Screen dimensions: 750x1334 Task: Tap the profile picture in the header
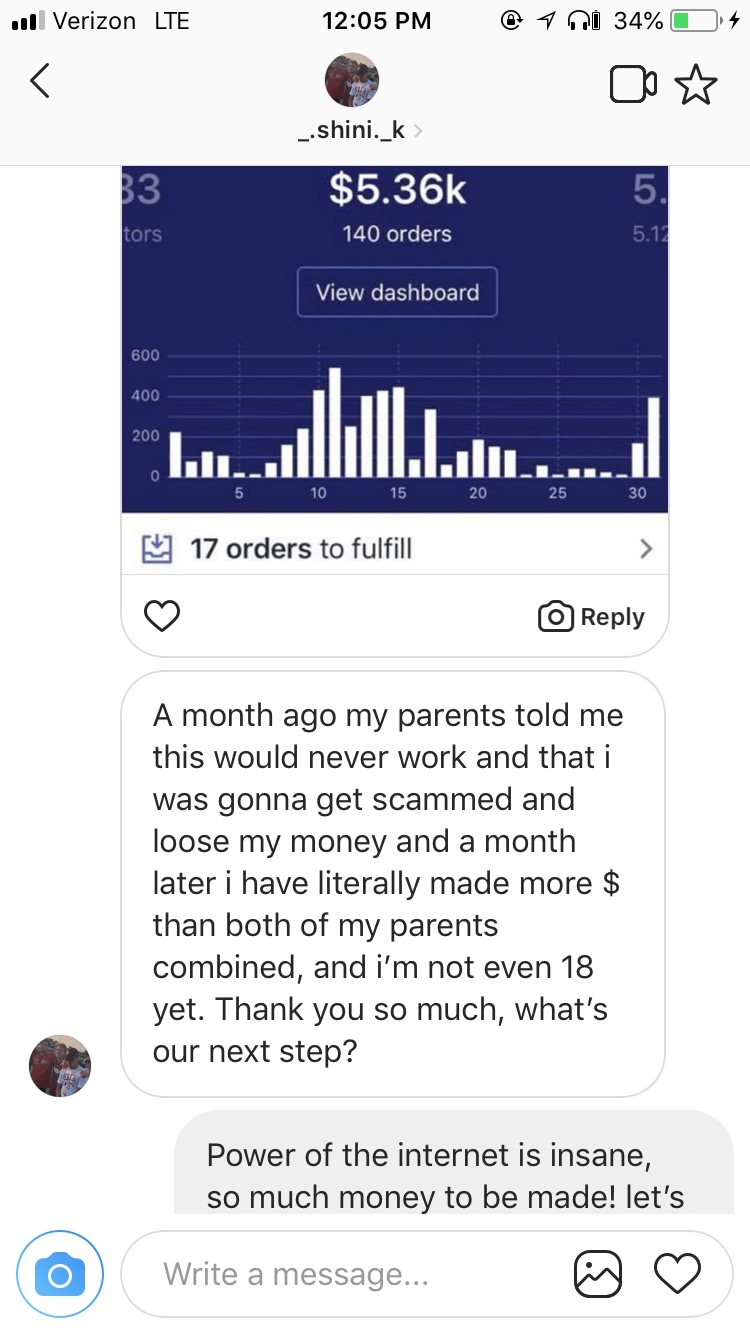click(352, 80)
